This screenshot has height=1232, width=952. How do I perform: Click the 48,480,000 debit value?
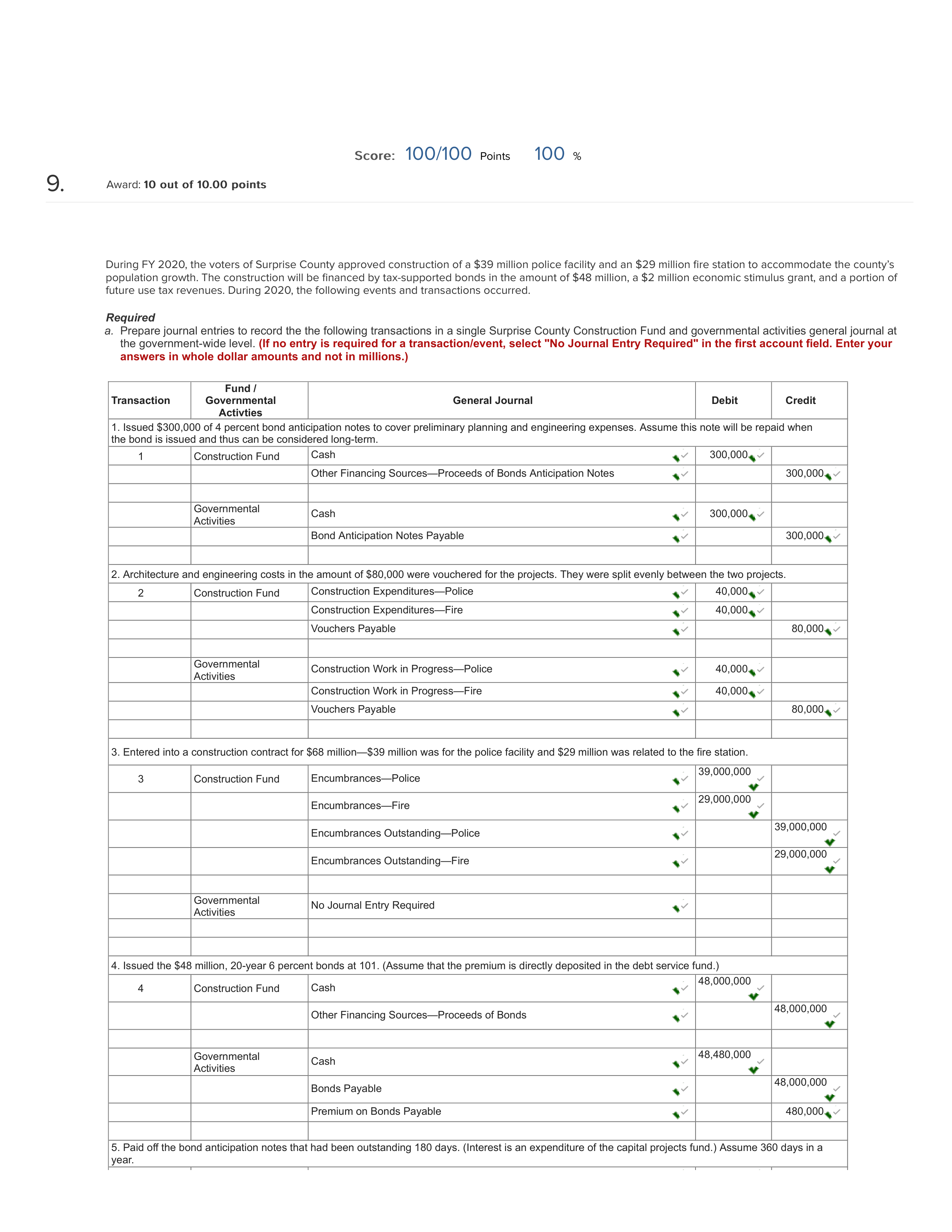(x=725, y=1055)
